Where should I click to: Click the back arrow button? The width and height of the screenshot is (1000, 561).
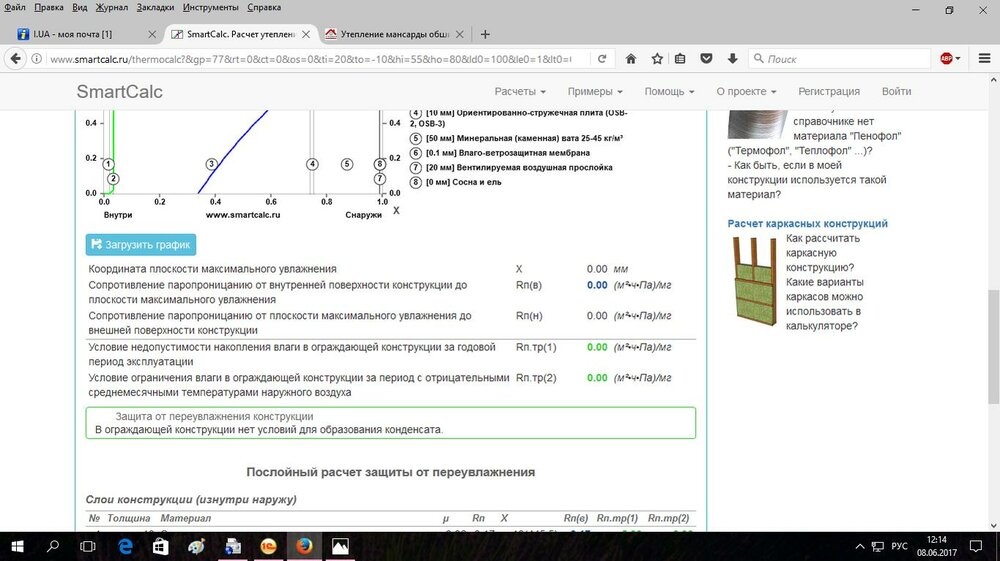16,59
